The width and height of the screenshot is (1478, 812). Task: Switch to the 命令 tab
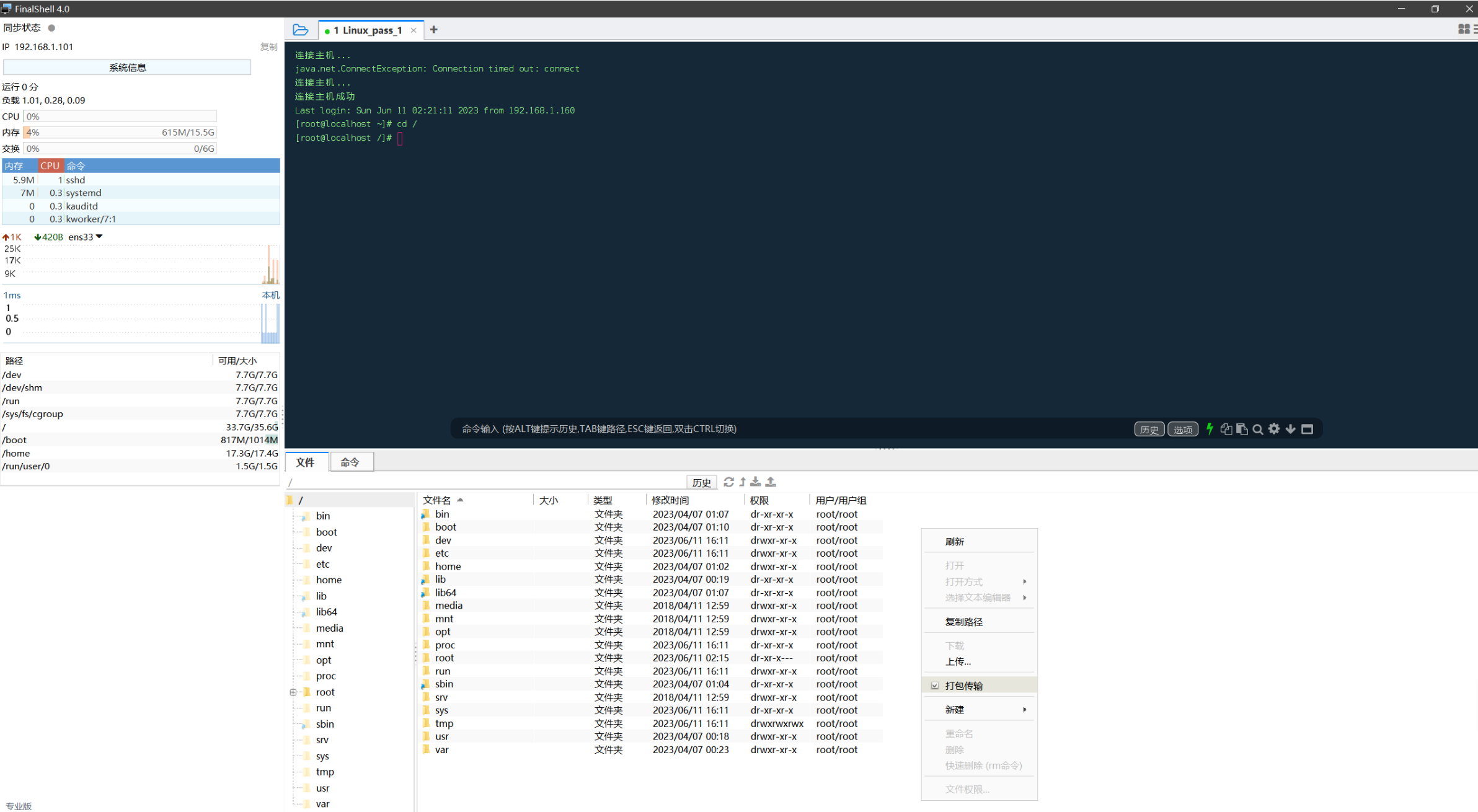[351, 461]
